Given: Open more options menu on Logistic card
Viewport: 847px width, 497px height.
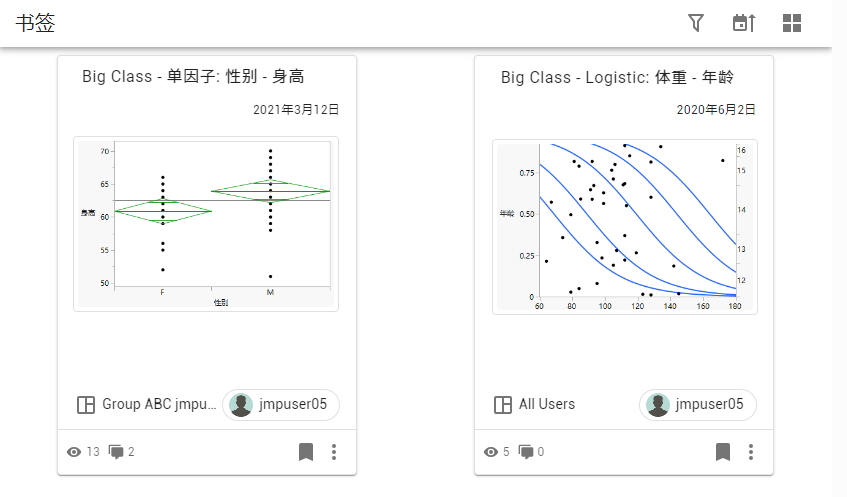Looking at the screenshot, I should [751, 452].
